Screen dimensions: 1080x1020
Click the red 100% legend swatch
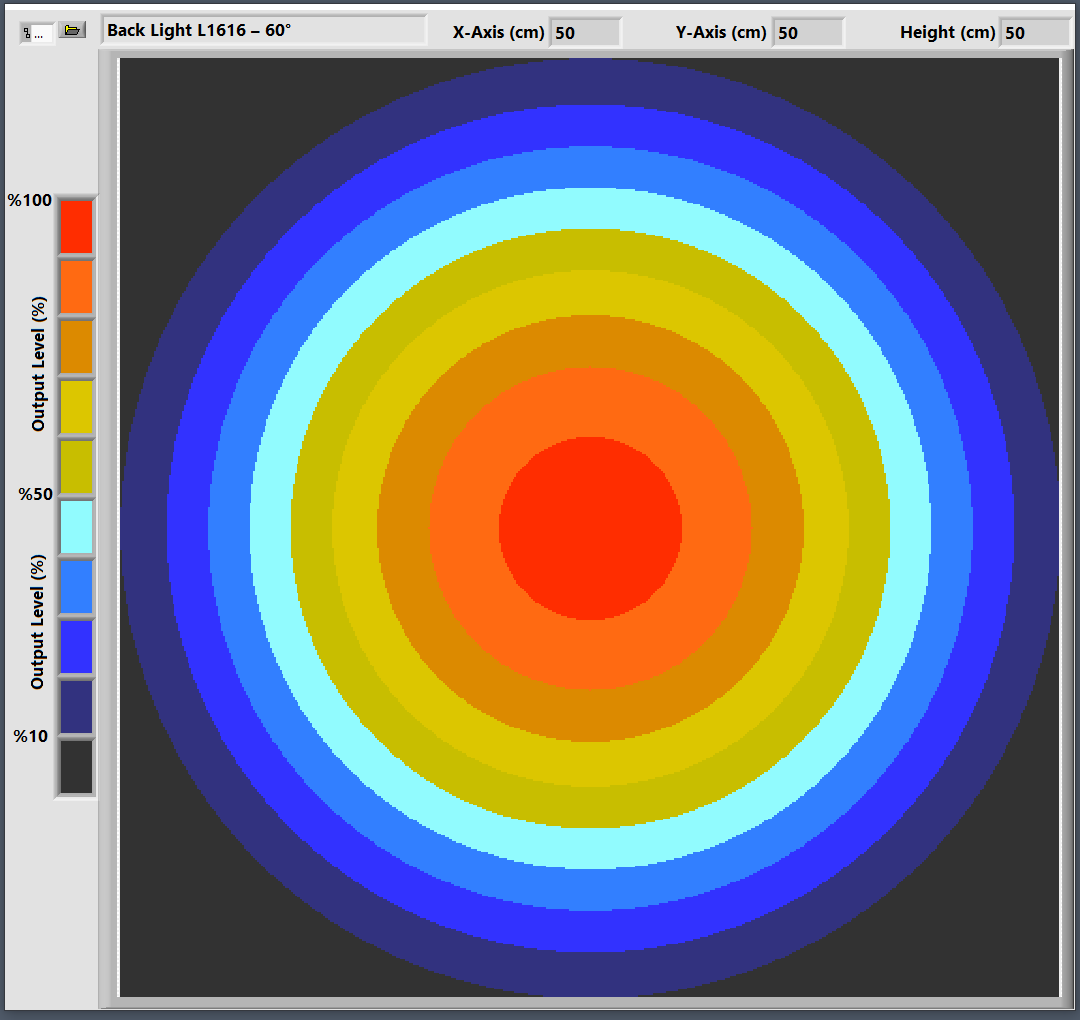click(x=76, y=226)
